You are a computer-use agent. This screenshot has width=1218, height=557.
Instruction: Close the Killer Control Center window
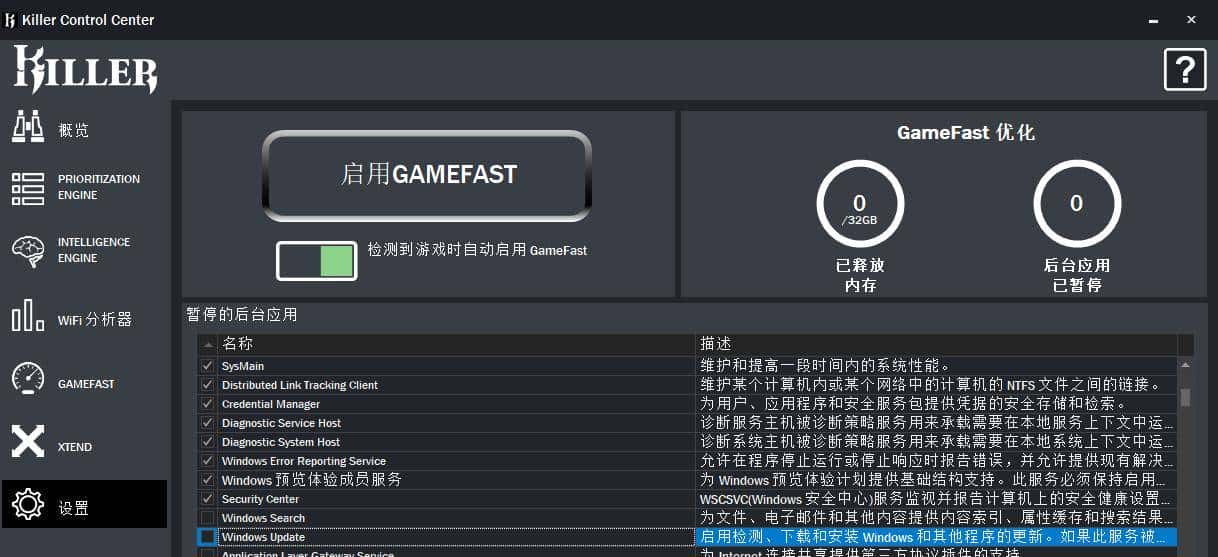coord(1192,19)
